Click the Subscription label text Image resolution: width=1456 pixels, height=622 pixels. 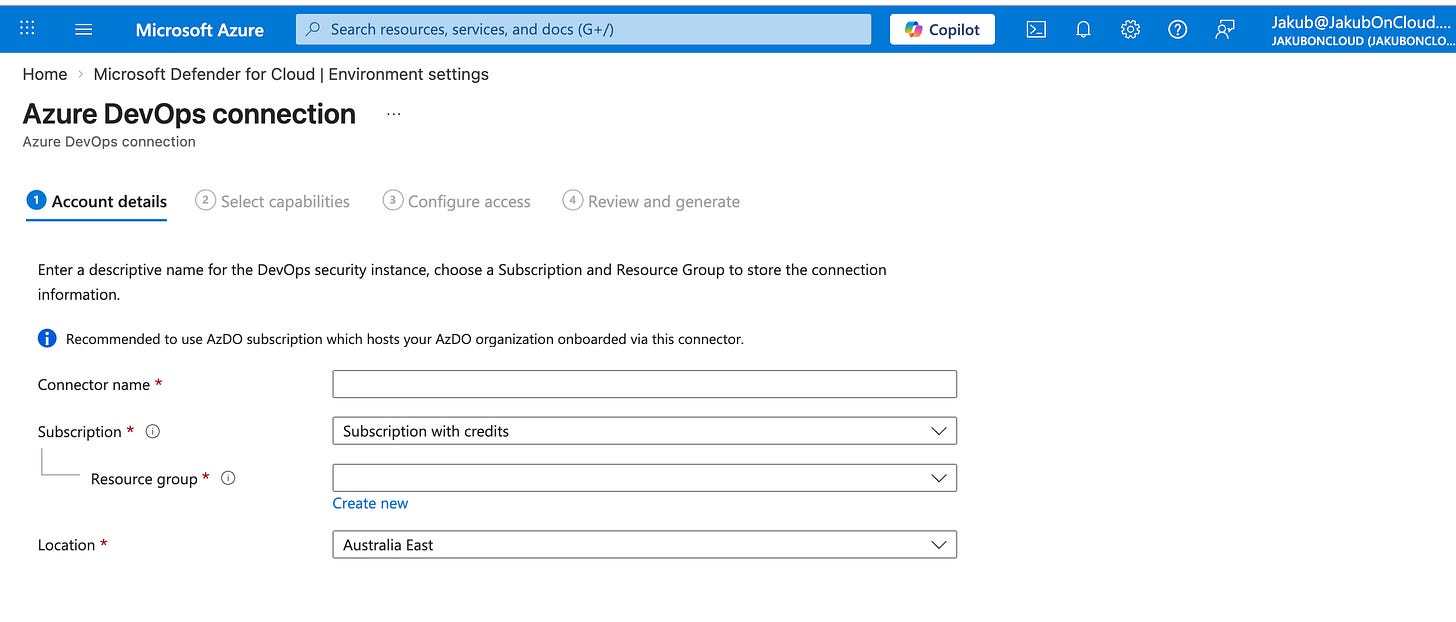click(x=80, y=432)
